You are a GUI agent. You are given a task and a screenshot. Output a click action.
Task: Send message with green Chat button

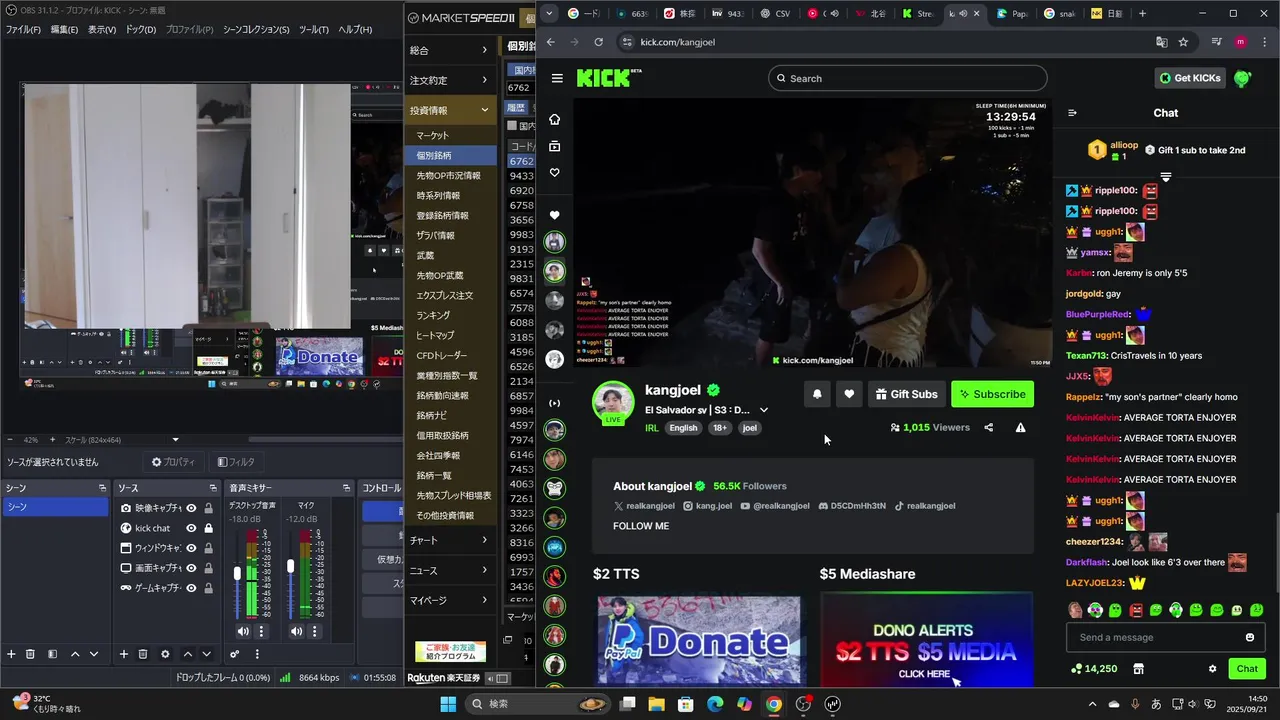[x=1247, y=669]
